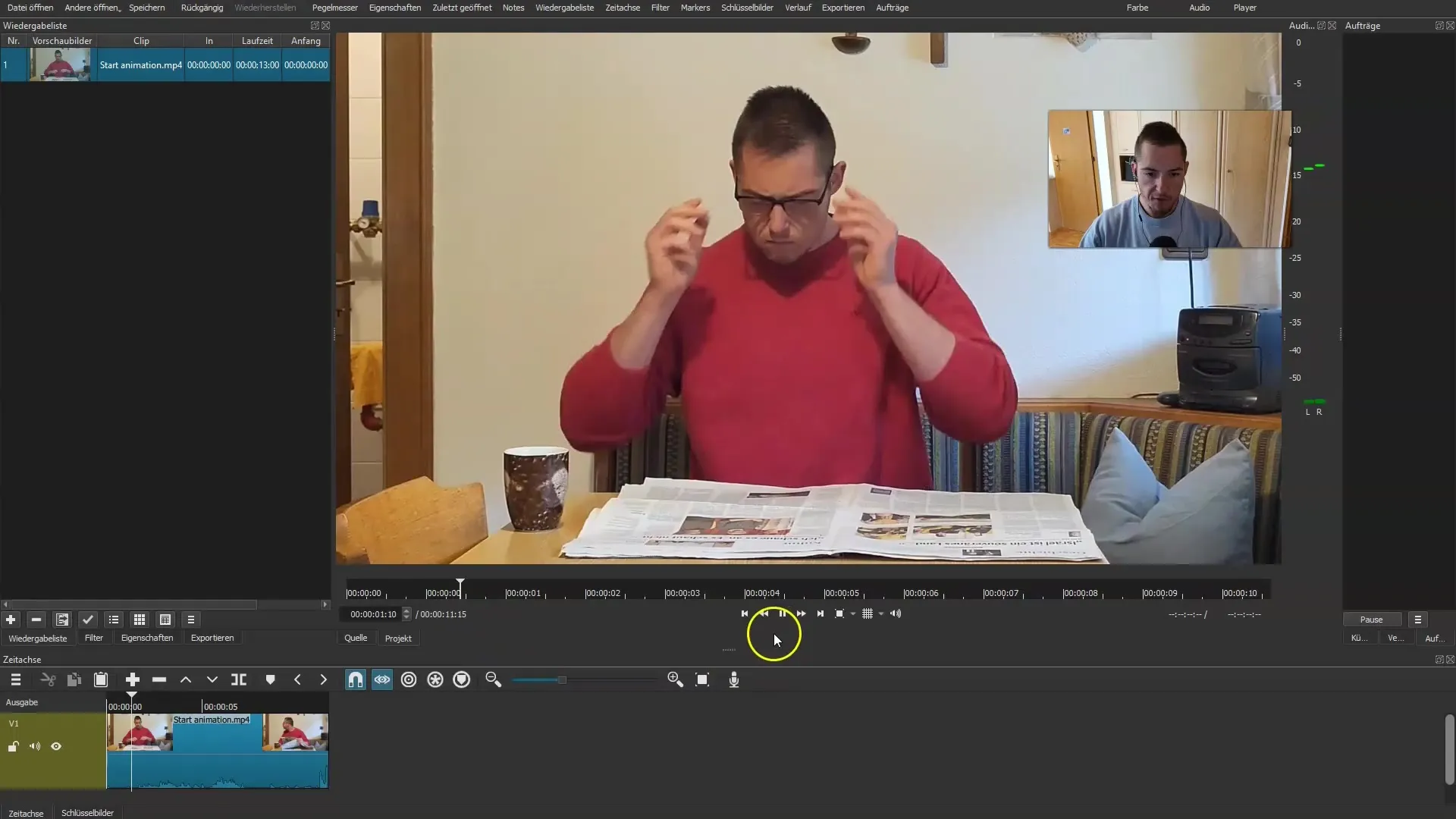Open the Aufträge panel hamburger menu
1456x819 pixels.
1418,620
